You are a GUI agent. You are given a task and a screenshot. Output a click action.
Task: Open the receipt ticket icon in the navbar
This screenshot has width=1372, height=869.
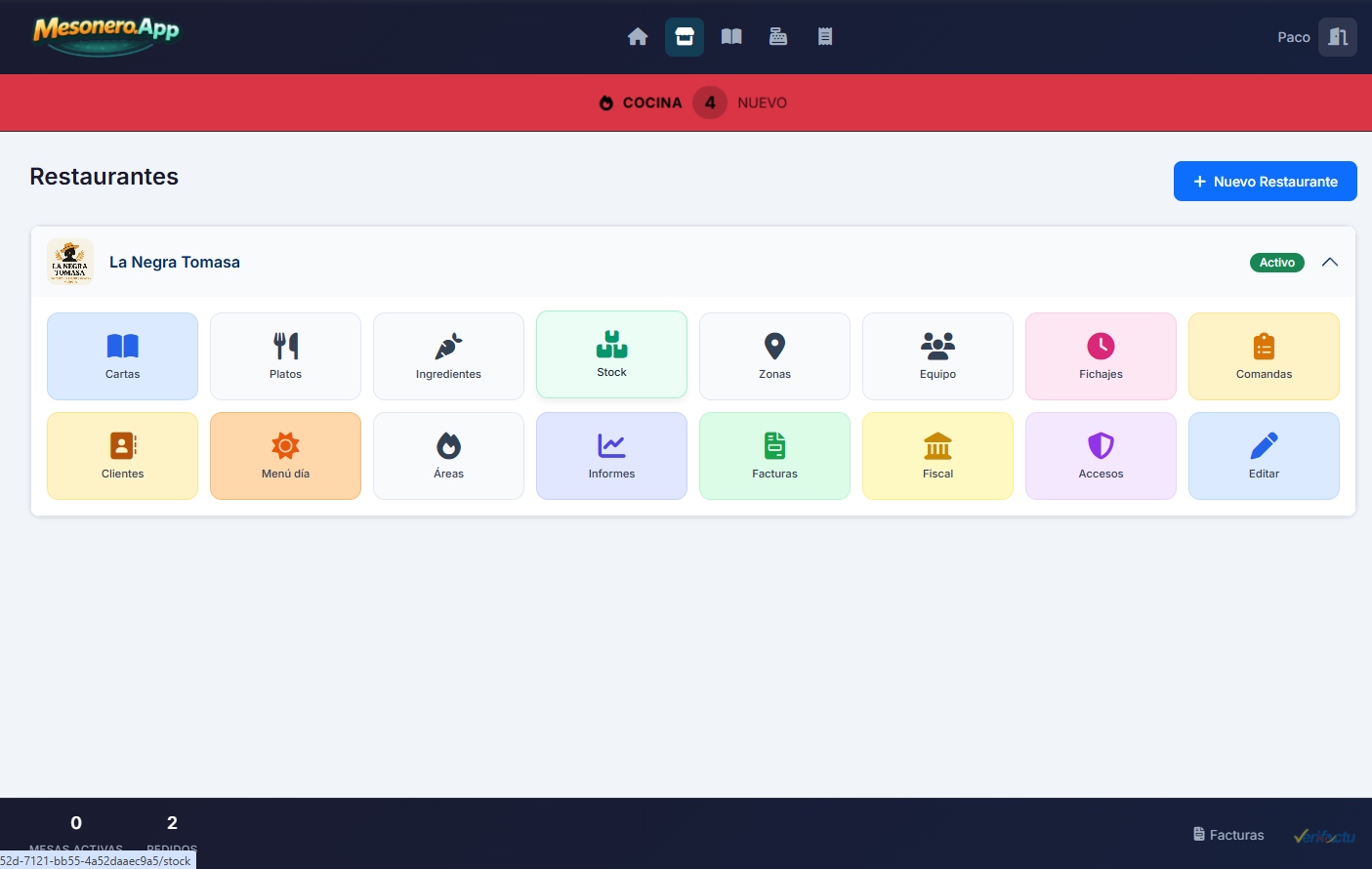[824, 36]
